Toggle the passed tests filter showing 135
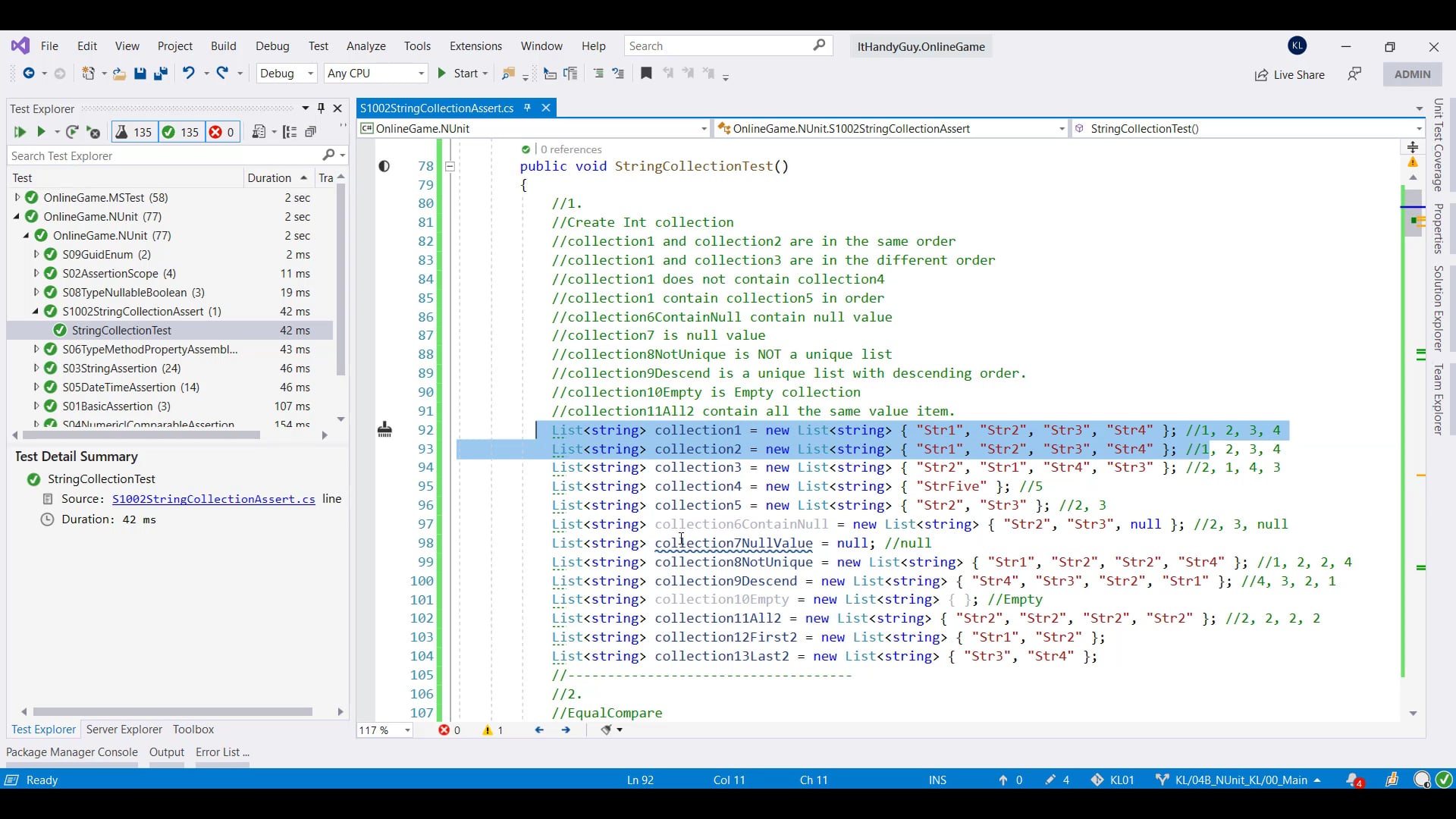 pos(180,132)
